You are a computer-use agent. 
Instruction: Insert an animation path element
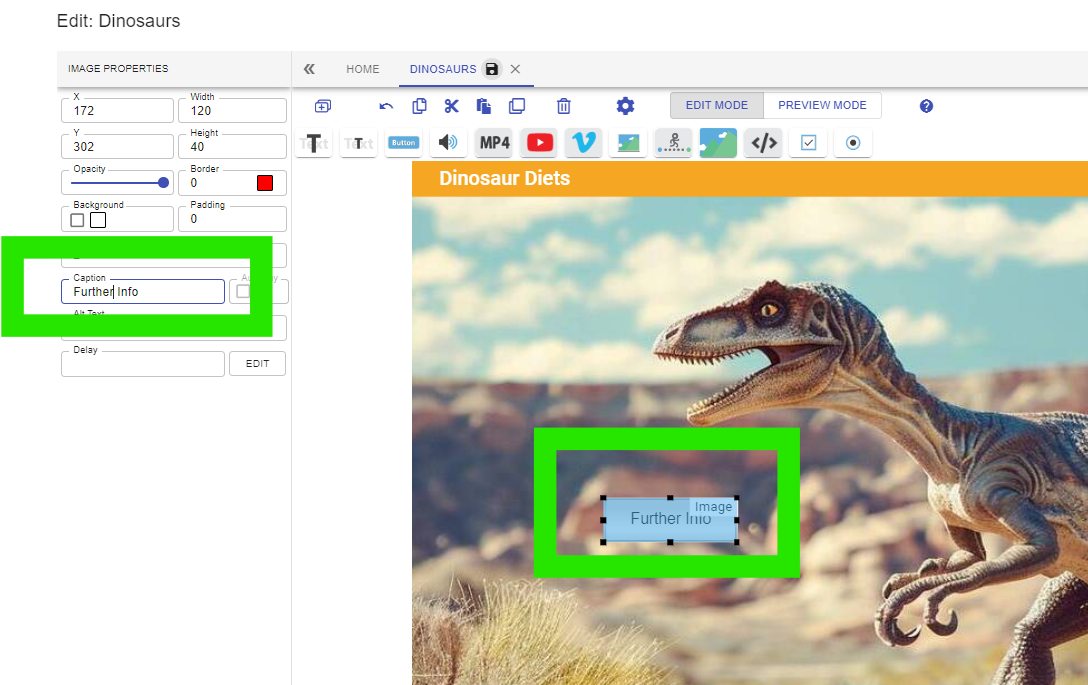click(673, 143)
